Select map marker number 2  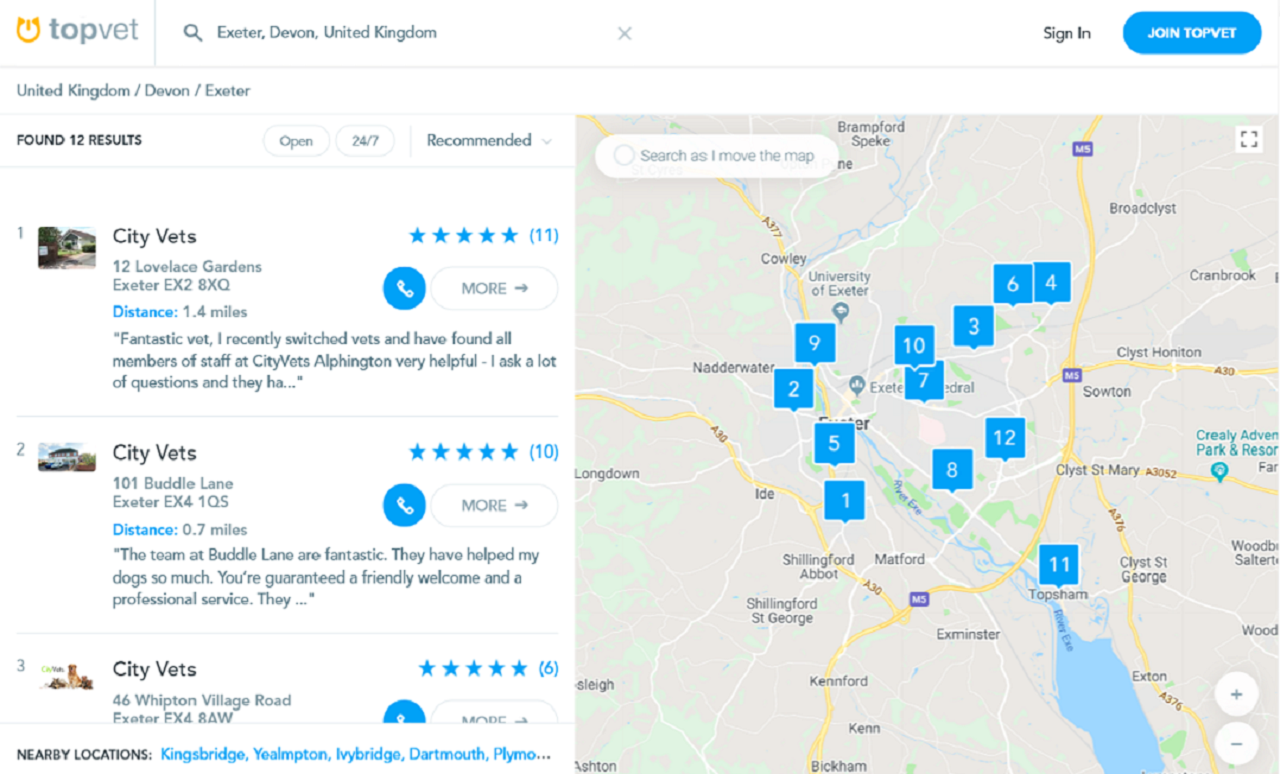tap(794, 388)
